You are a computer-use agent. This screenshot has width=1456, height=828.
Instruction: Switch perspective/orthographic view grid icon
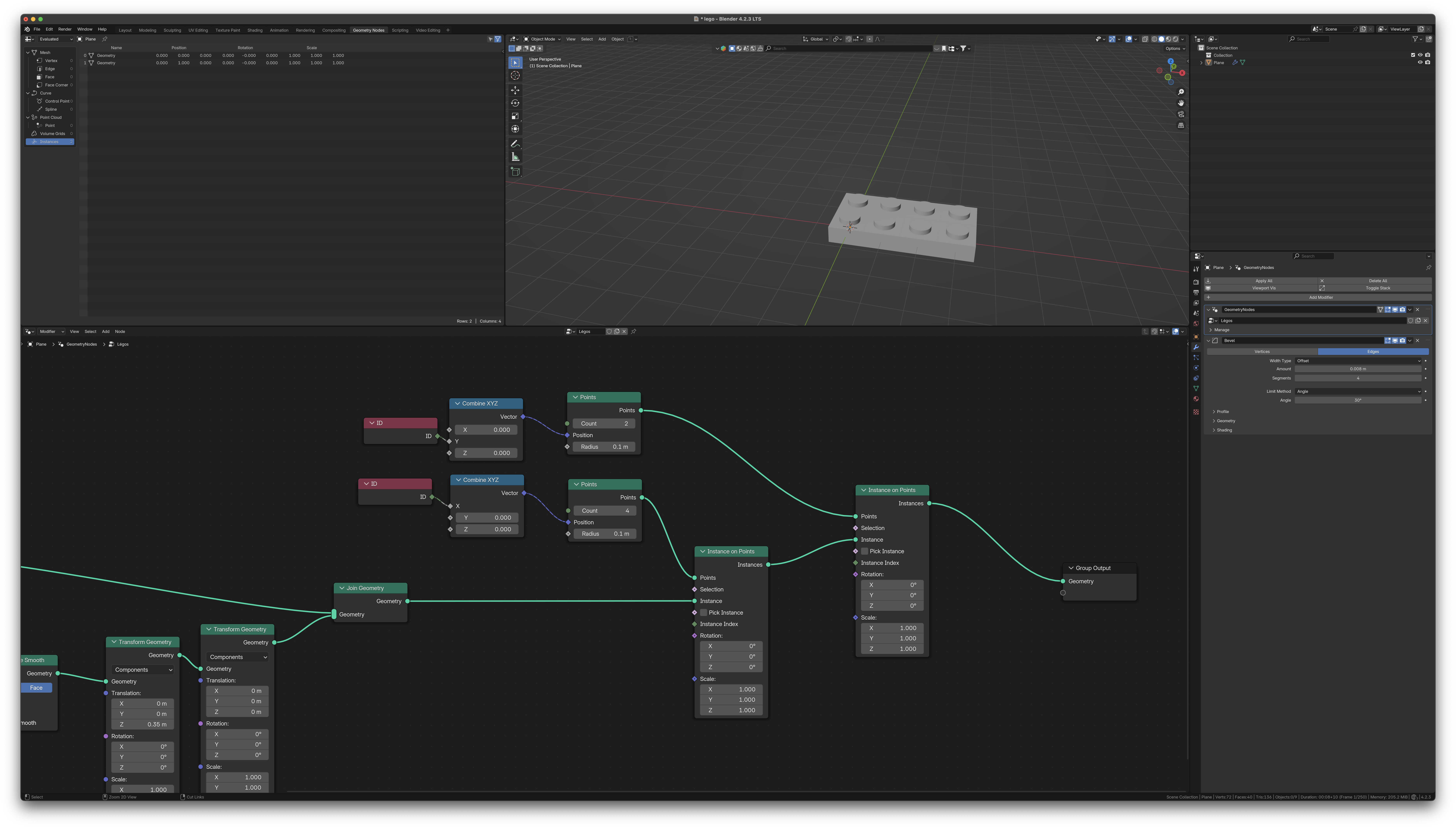pos(1181,125)
